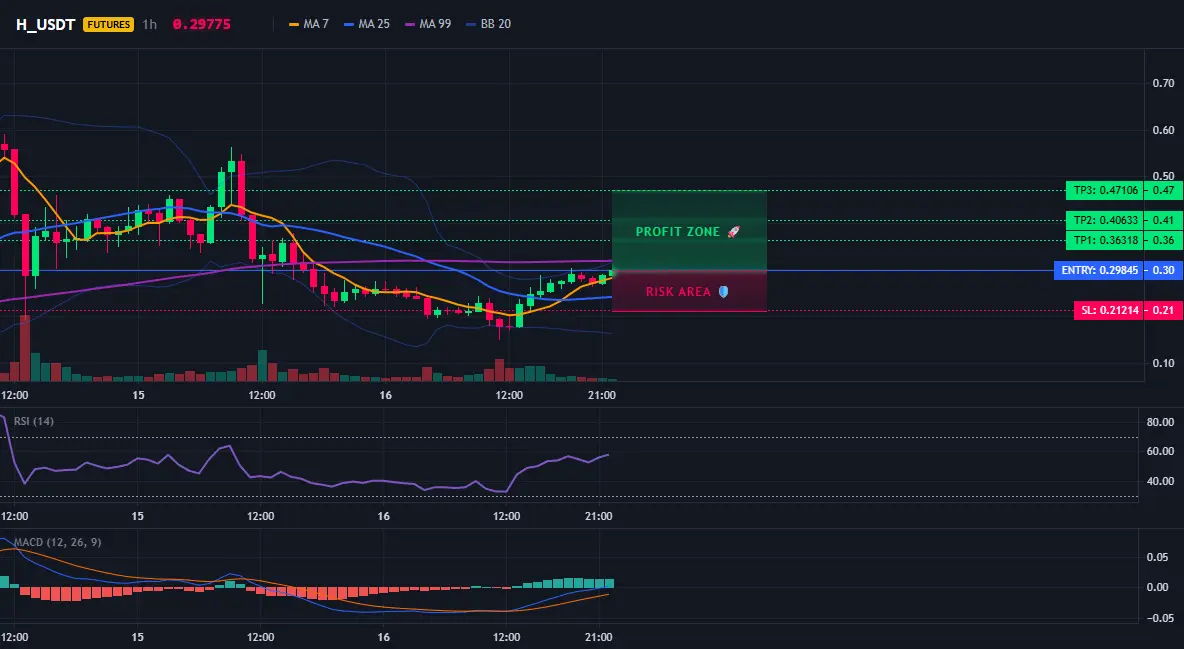Click the green 0.47 price axis tag
Screen dimensions: 1184x649
1163,190
